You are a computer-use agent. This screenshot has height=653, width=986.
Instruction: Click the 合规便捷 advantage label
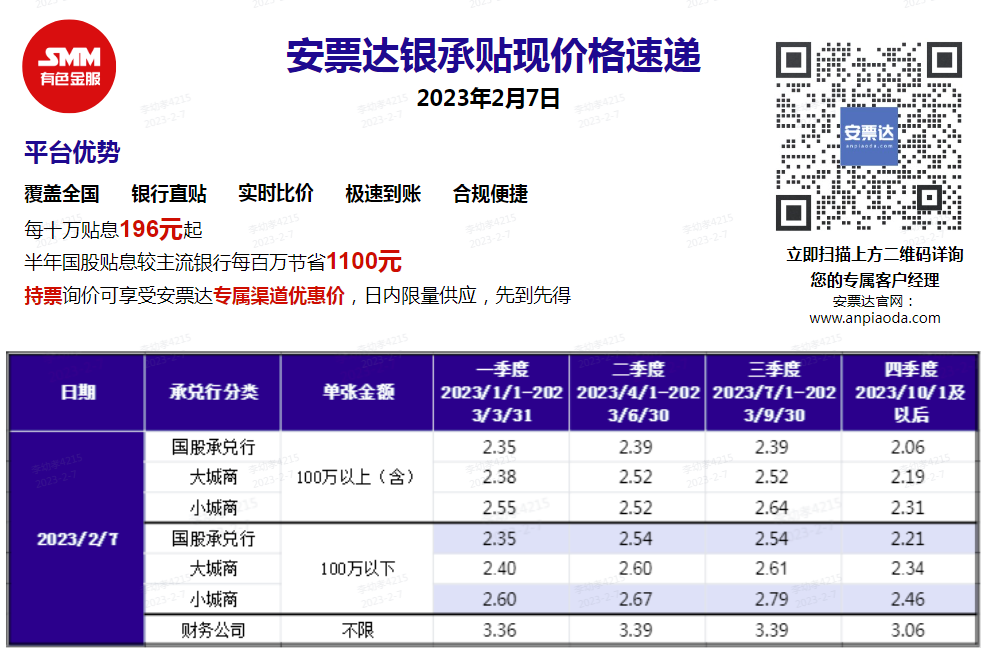pos(490,194)
